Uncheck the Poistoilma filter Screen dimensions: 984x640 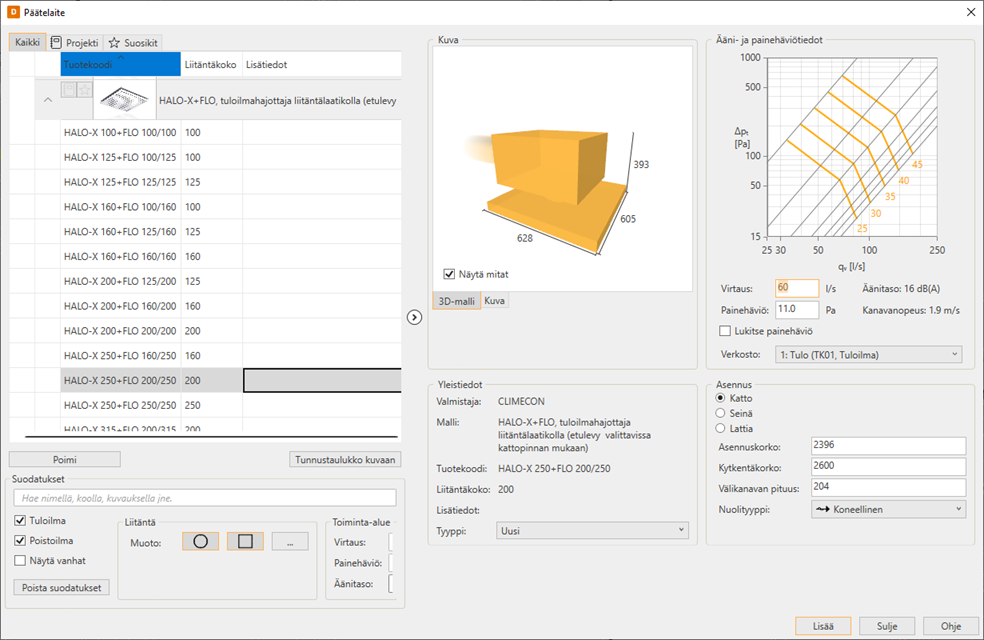[x=20, y=540]
